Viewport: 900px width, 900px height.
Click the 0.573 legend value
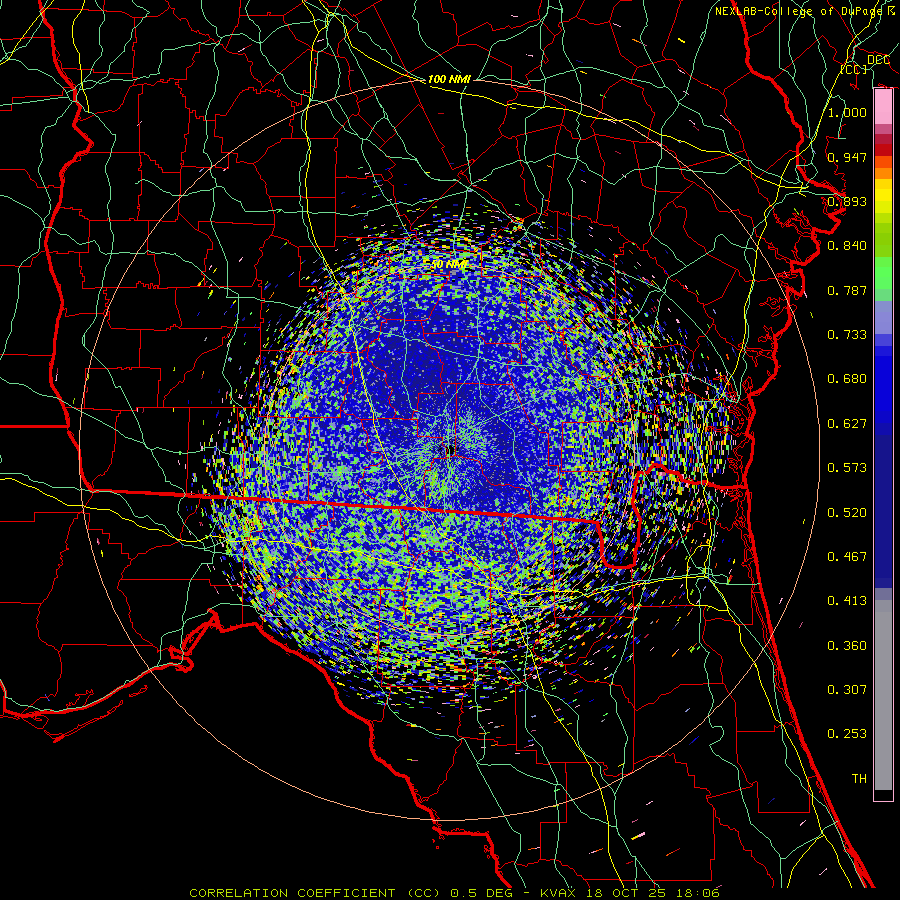[x=847, y=468]
